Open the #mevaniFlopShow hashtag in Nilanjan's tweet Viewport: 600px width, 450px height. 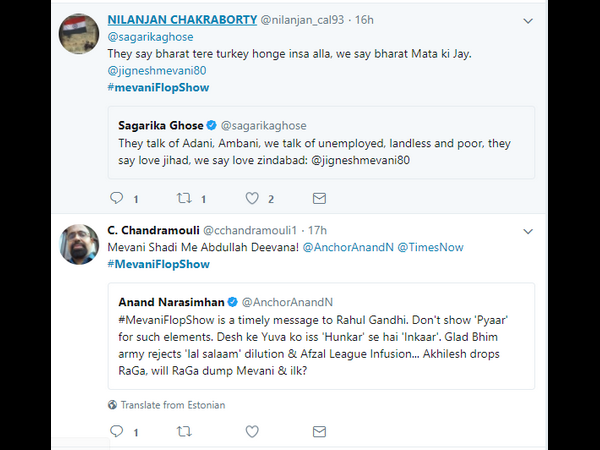pos(158,89)
